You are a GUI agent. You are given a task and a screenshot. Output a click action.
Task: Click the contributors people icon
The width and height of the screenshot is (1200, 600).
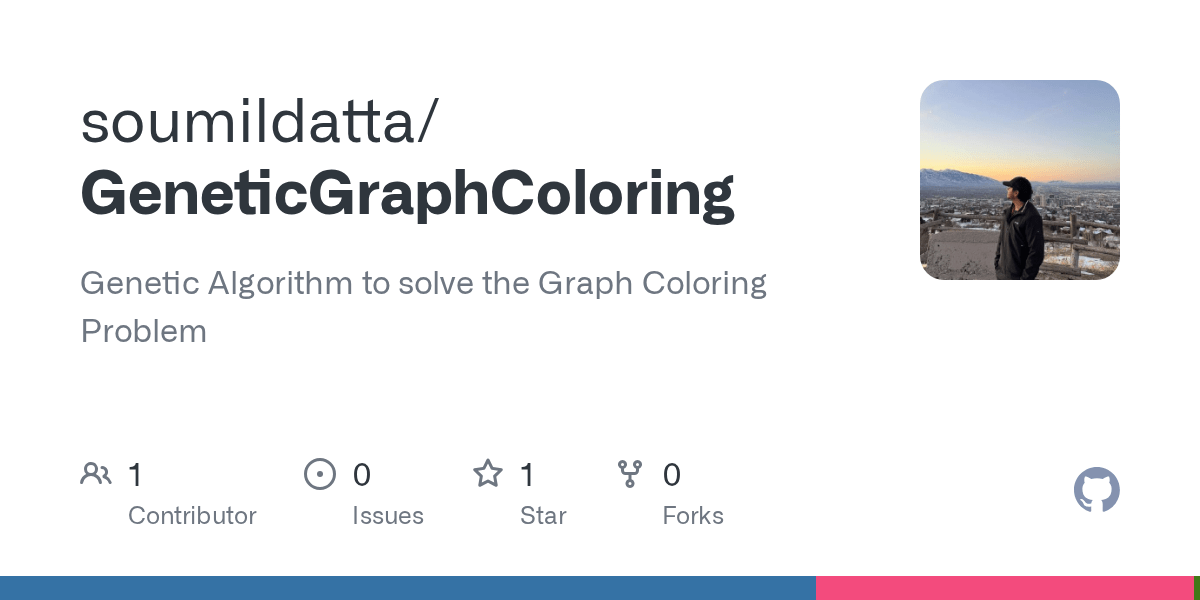(x=96, y=474)
